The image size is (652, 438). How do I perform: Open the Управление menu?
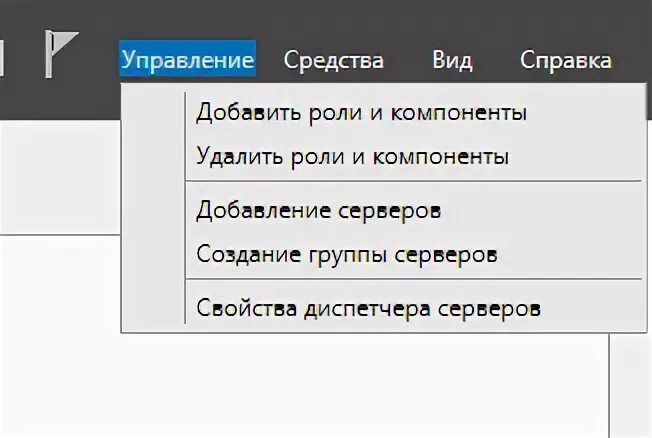(x=187, y=60)
